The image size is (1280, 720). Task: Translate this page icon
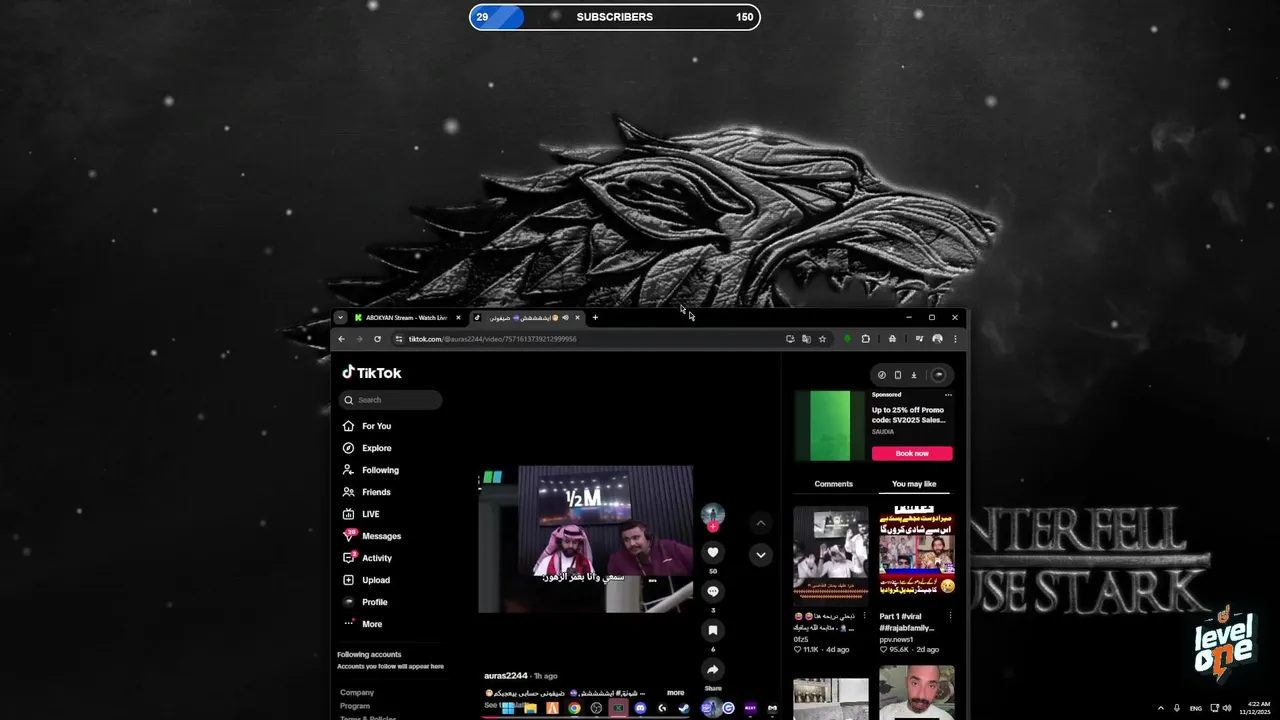806,339
